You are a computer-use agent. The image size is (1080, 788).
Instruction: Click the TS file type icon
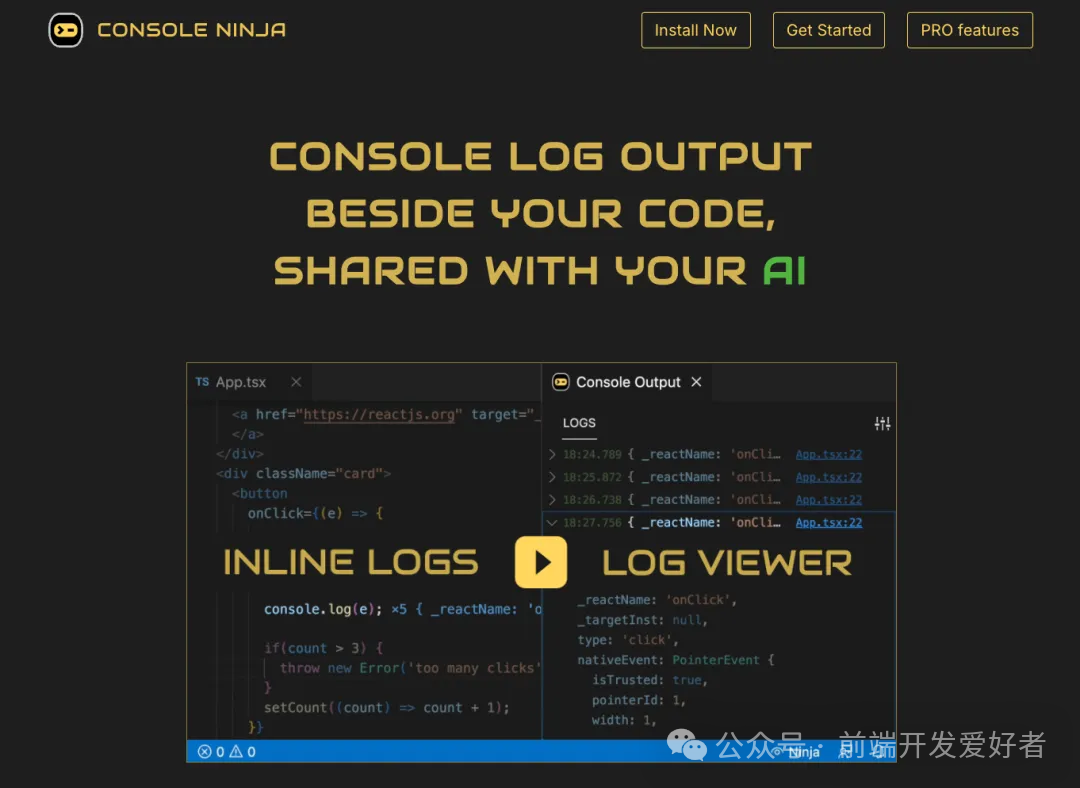coord(202,382)
